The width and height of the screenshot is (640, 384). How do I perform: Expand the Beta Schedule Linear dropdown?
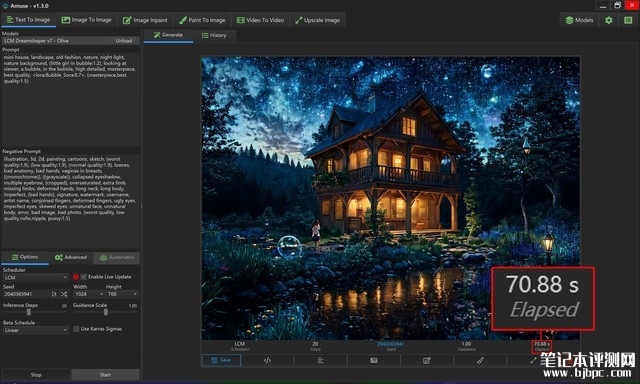36,330
